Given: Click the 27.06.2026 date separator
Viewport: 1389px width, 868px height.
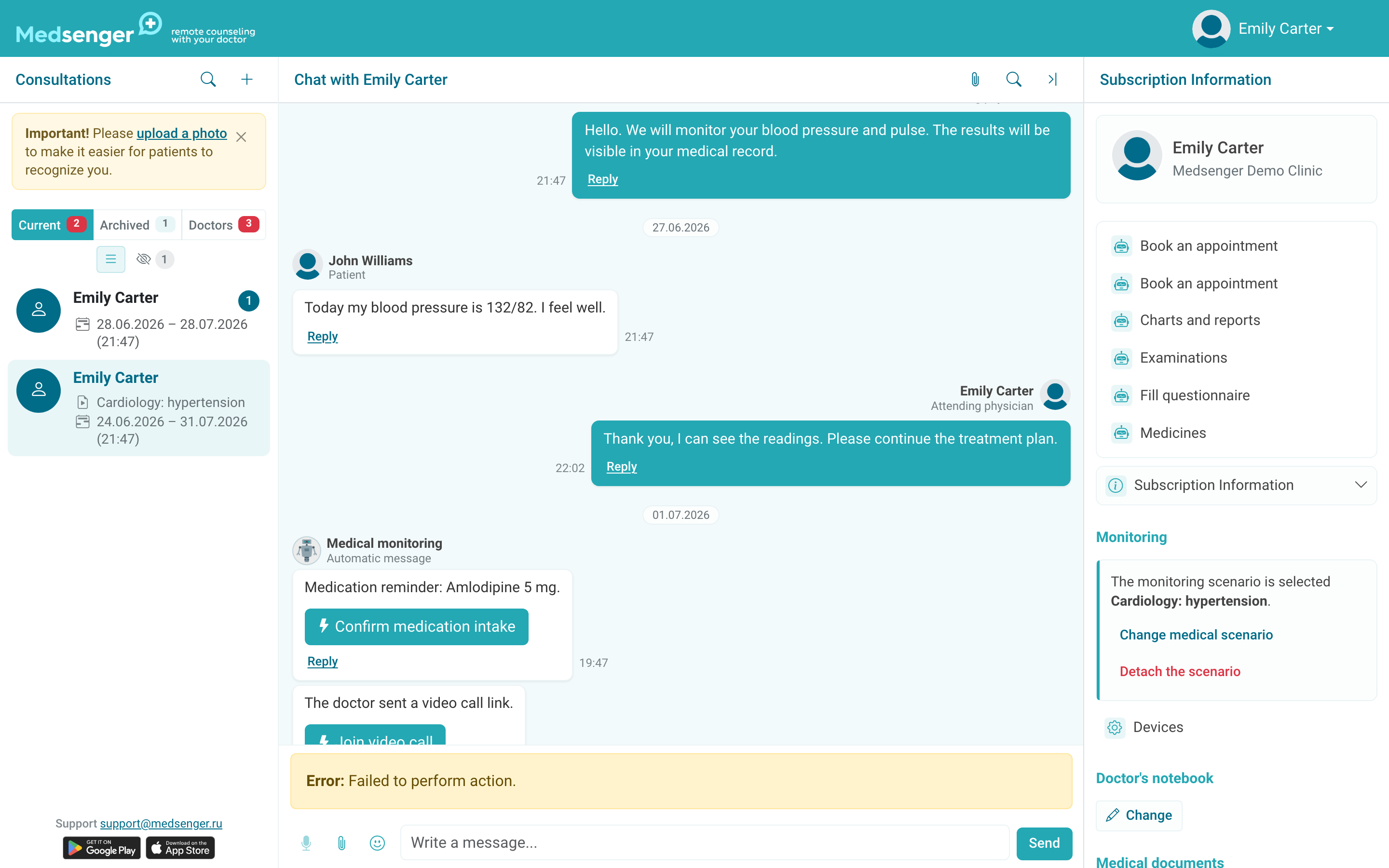Looking at the screenshot, I should pyautogui.click(x=681, y=227).
